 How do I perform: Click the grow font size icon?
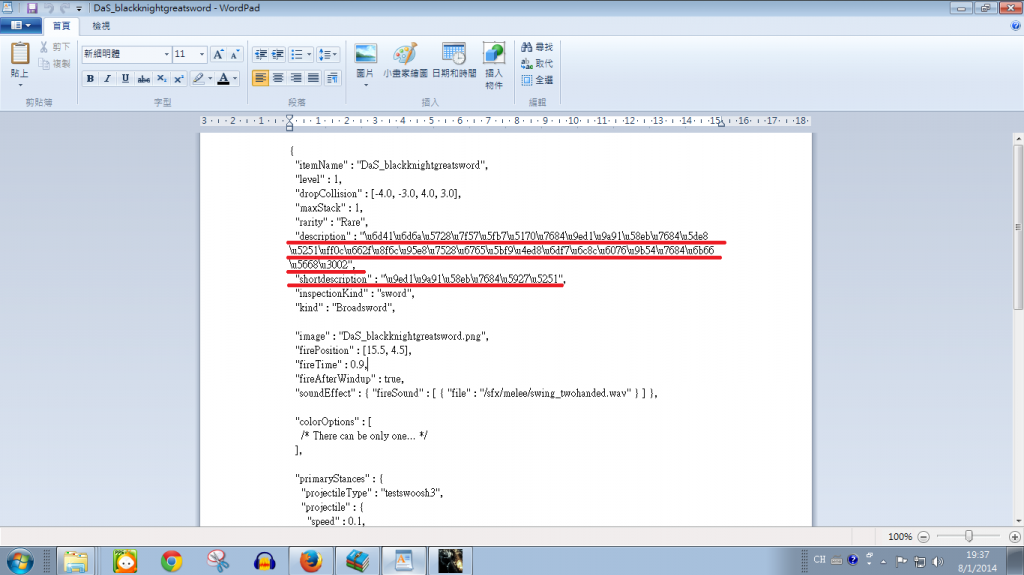pyautogui.click(x=219, y=54)
